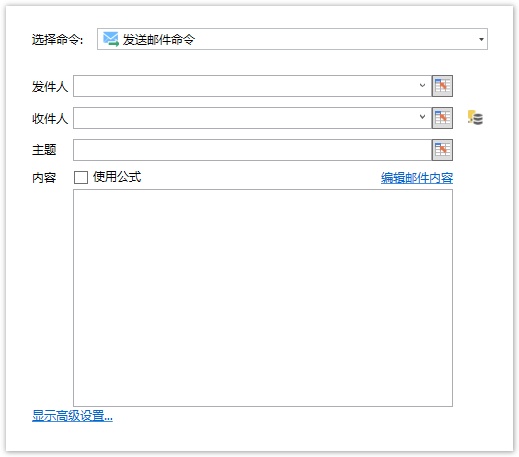Viewport: 519px width, 457px height.
Task: Click the cell picker icon beside 主题
Action: pos(442,150)
